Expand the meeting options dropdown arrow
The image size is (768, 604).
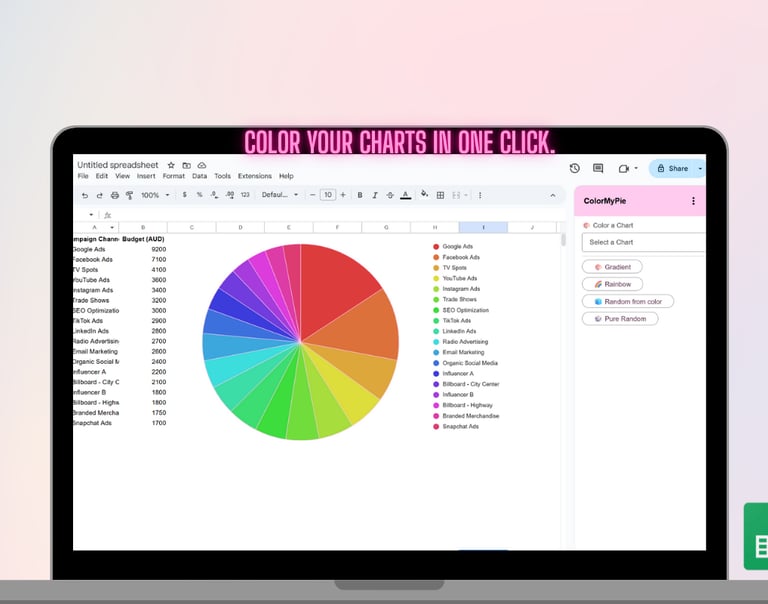coord(636,168)
